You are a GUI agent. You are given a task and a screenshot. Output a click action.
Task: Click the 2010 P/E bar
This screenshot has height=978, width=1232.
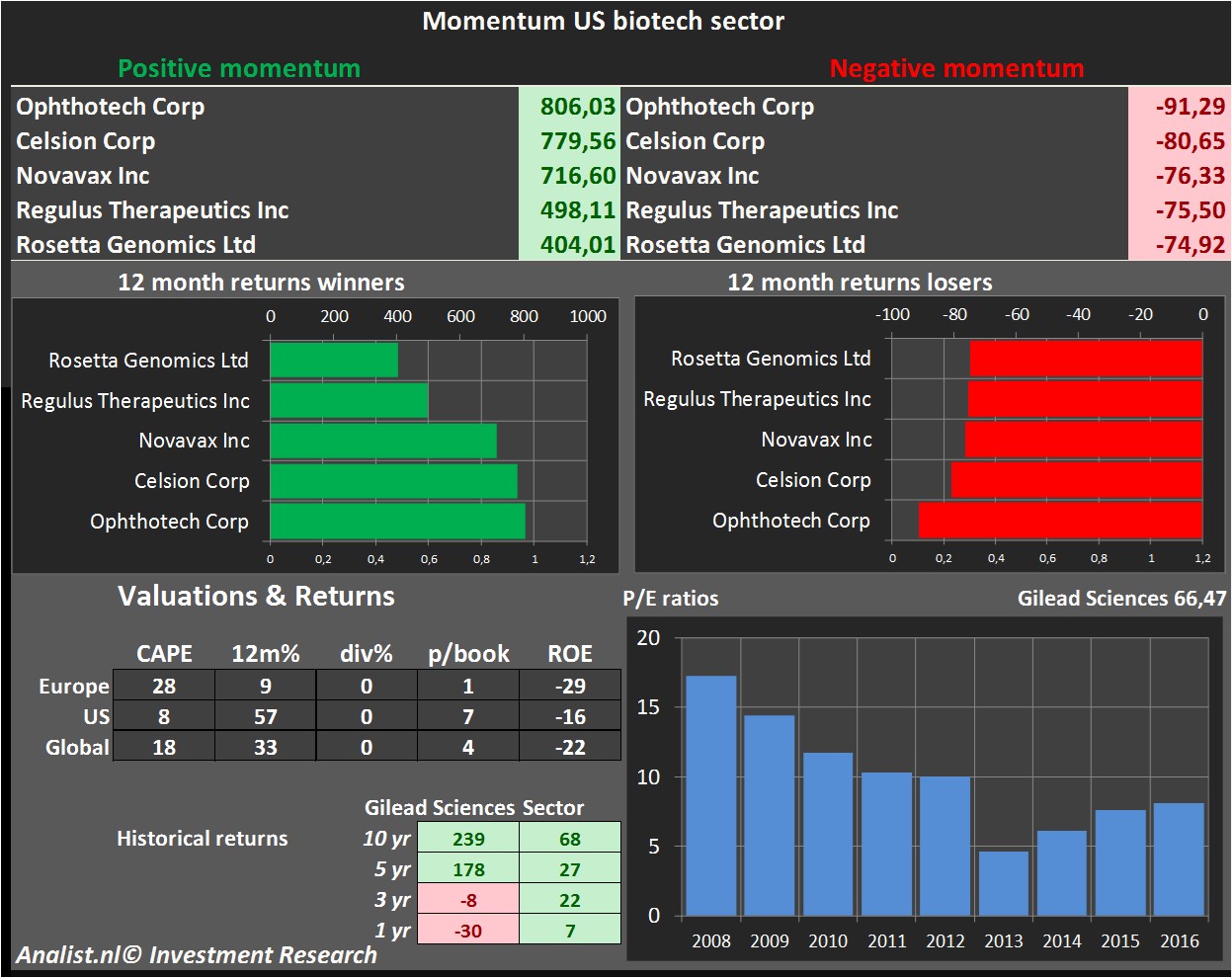click(828, 834)
